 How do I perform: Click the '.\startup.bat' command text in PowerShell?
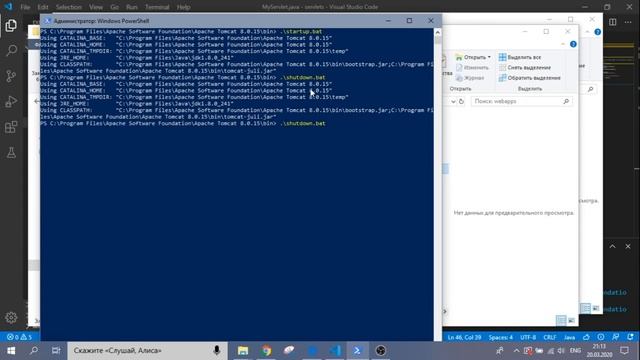301,31
